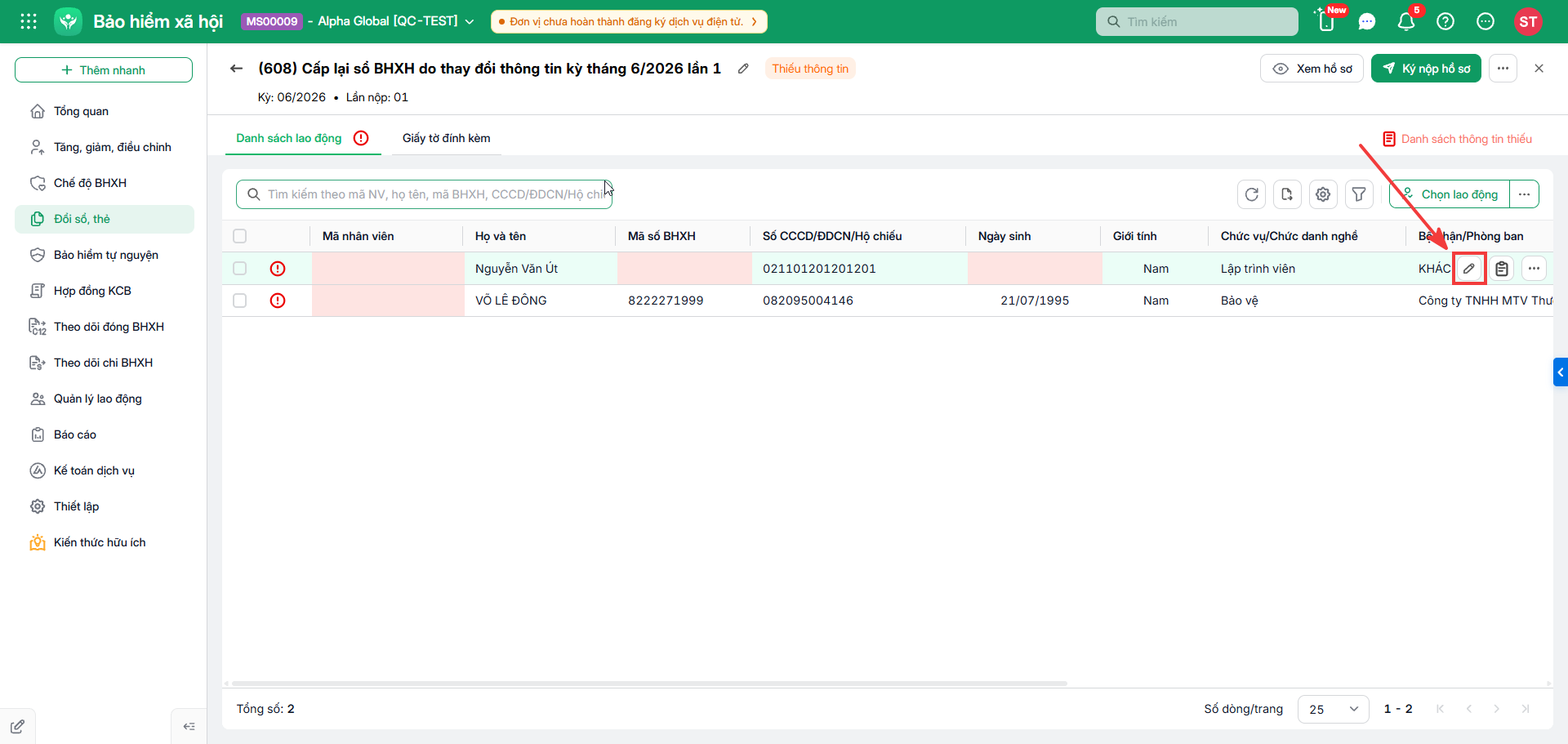Open table column settings gear
Screen dimensions: 1568x744
pyautogui.click(x=1323, y=194)
